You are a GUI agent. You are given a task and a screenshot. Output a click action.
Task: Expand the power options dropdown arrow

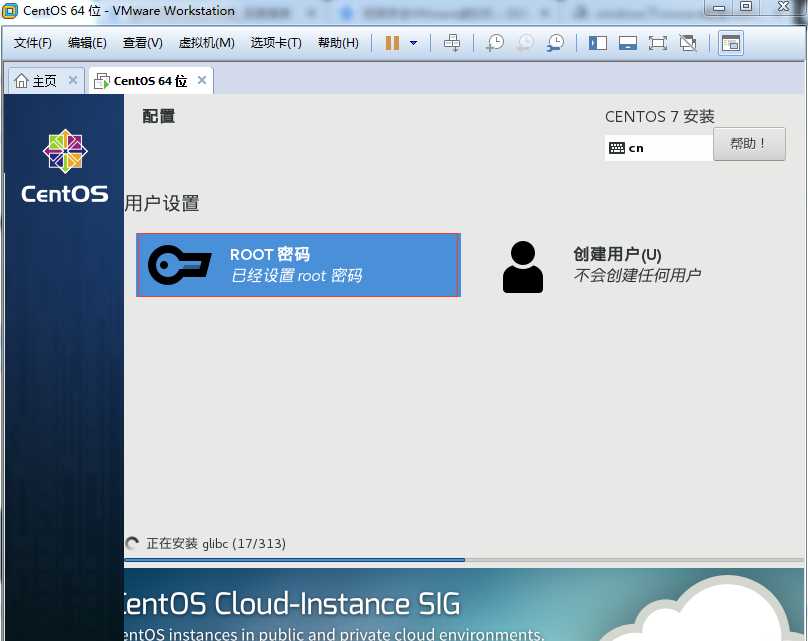413,43
